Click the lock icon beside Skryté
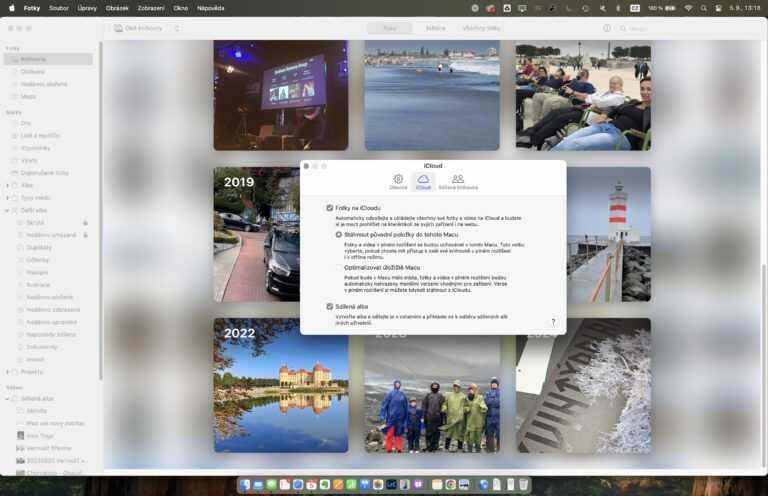 85,223
